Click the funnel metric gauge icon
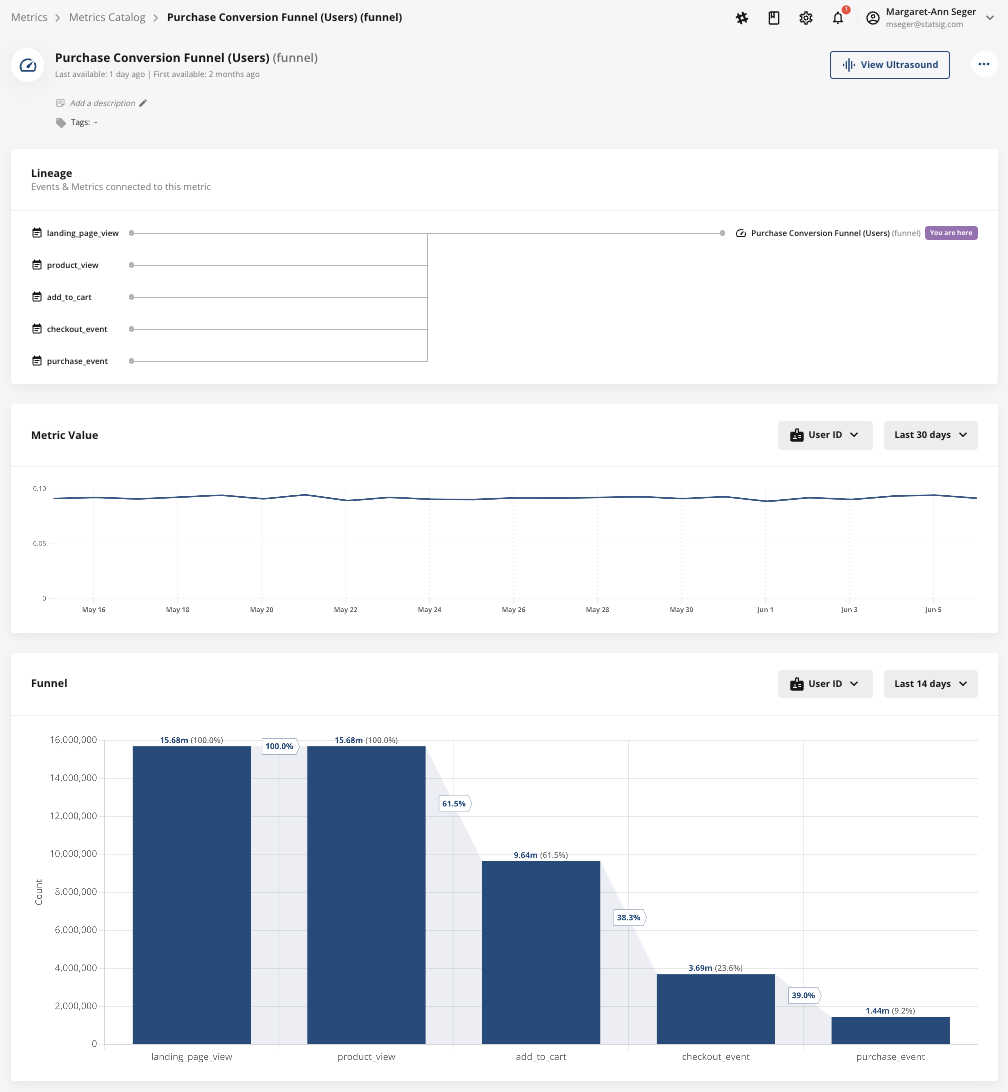Viewport: 1008px width, 1092px height. click(27, 66)
